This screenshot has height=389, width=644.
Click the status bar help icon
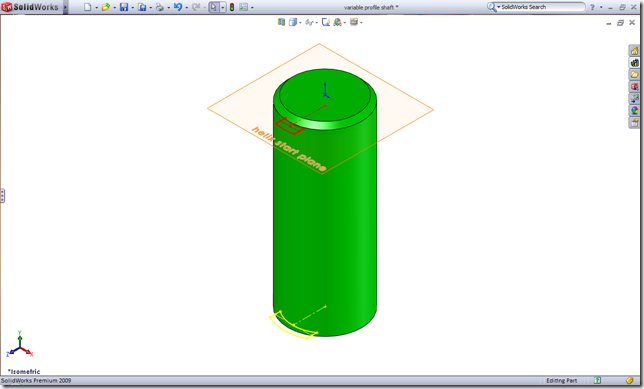tap(598, 381)
